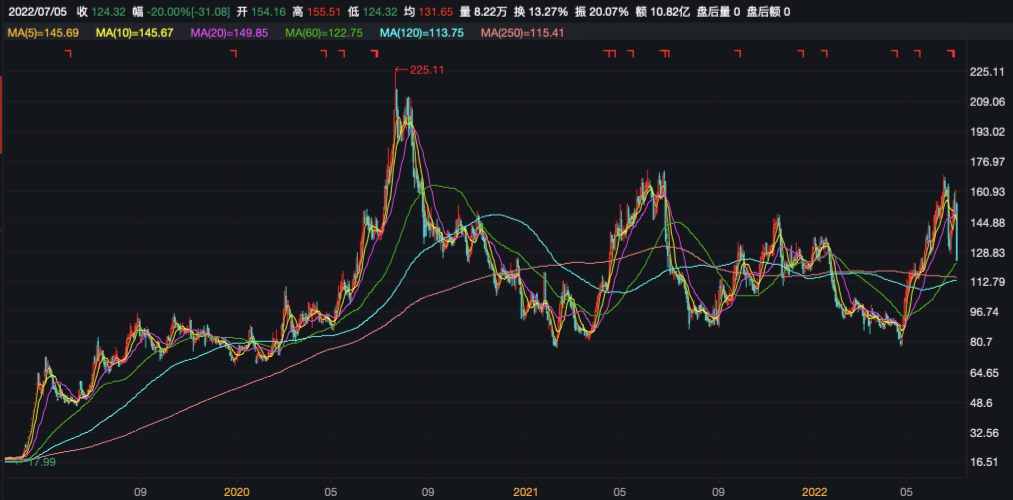Click the leftmost red event flag above chart
The height and width of the screenshot is (500, 1013).
pyautogui.click(x=68, y=54)
